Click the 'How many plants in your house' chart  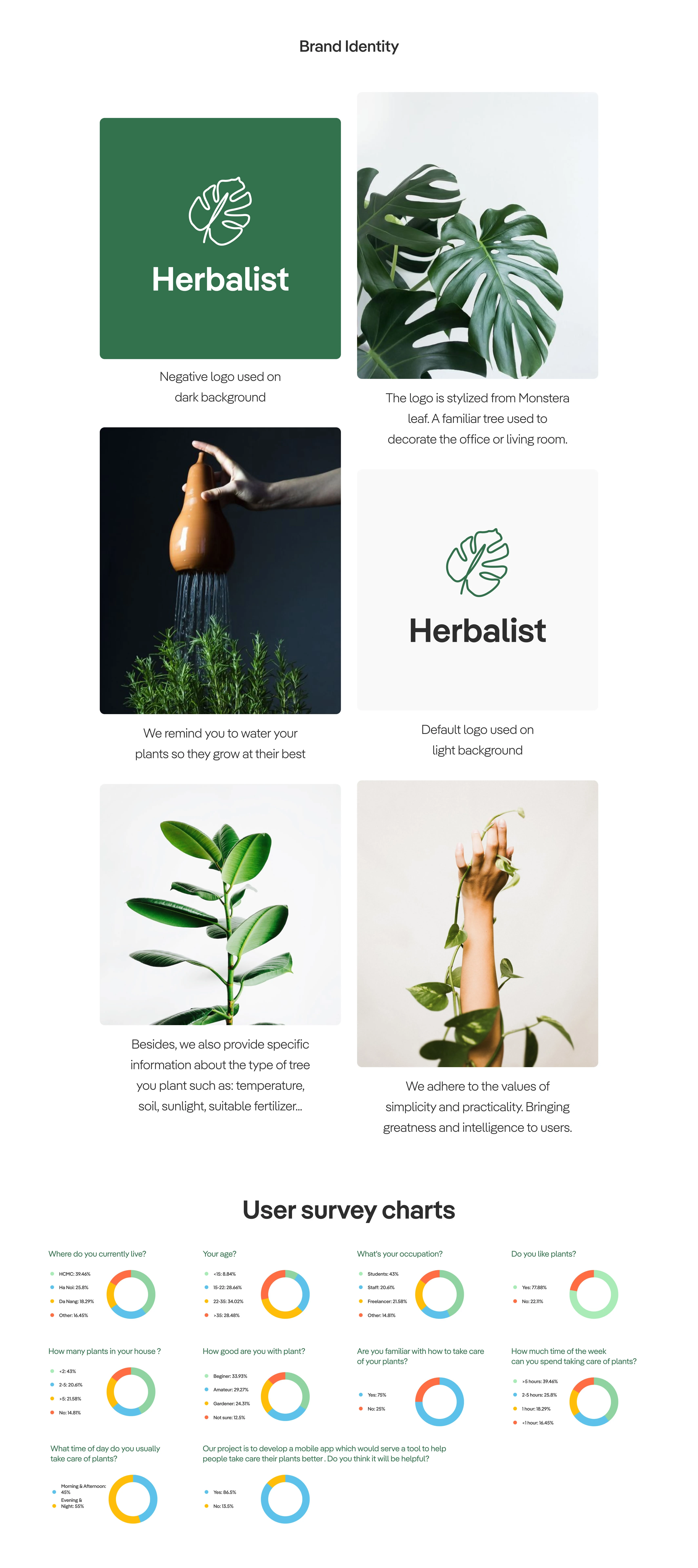[x=131, y=1391]
